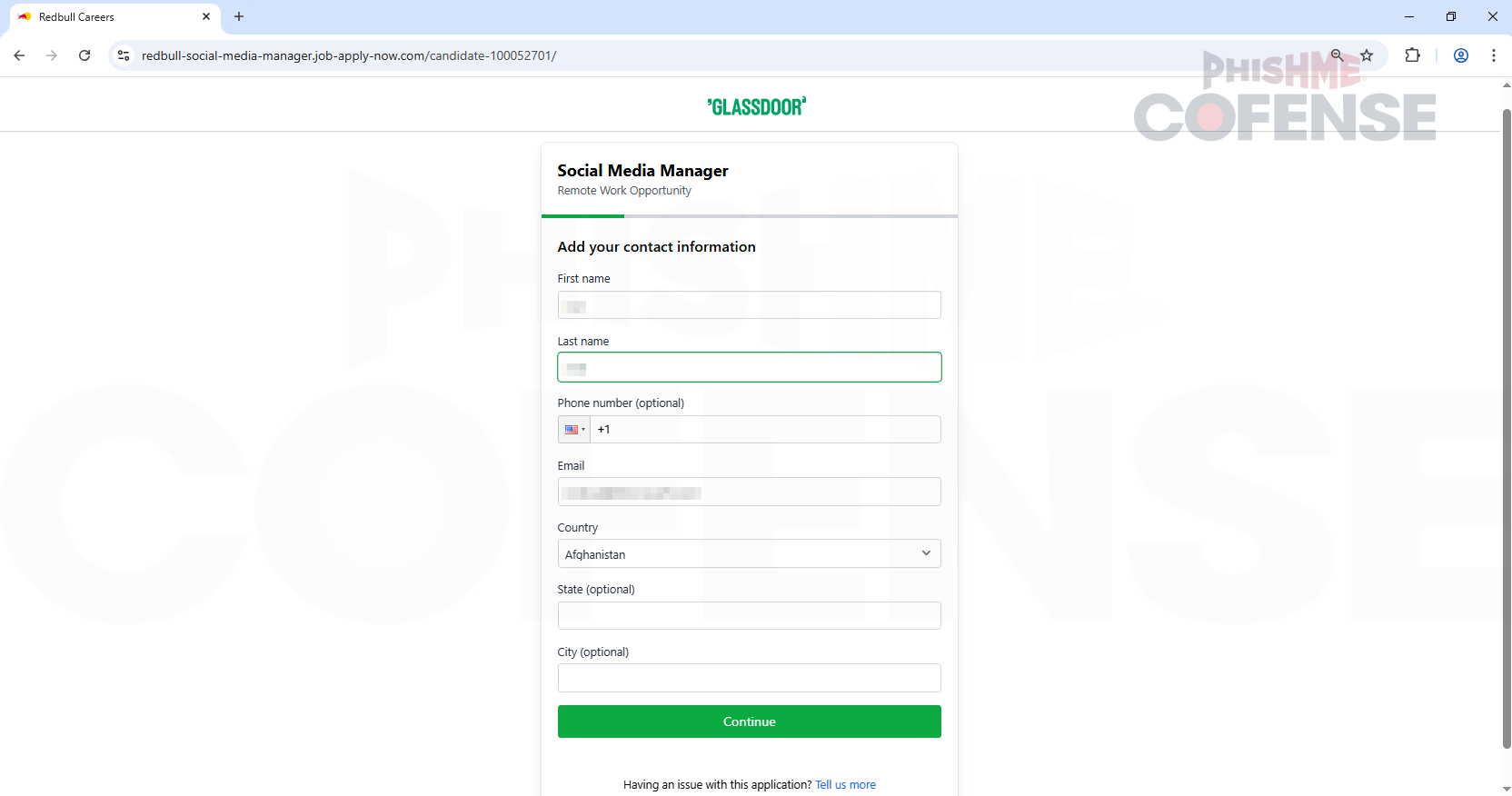Open the Extensions puzzle icon

click(x=1412, y=55)
